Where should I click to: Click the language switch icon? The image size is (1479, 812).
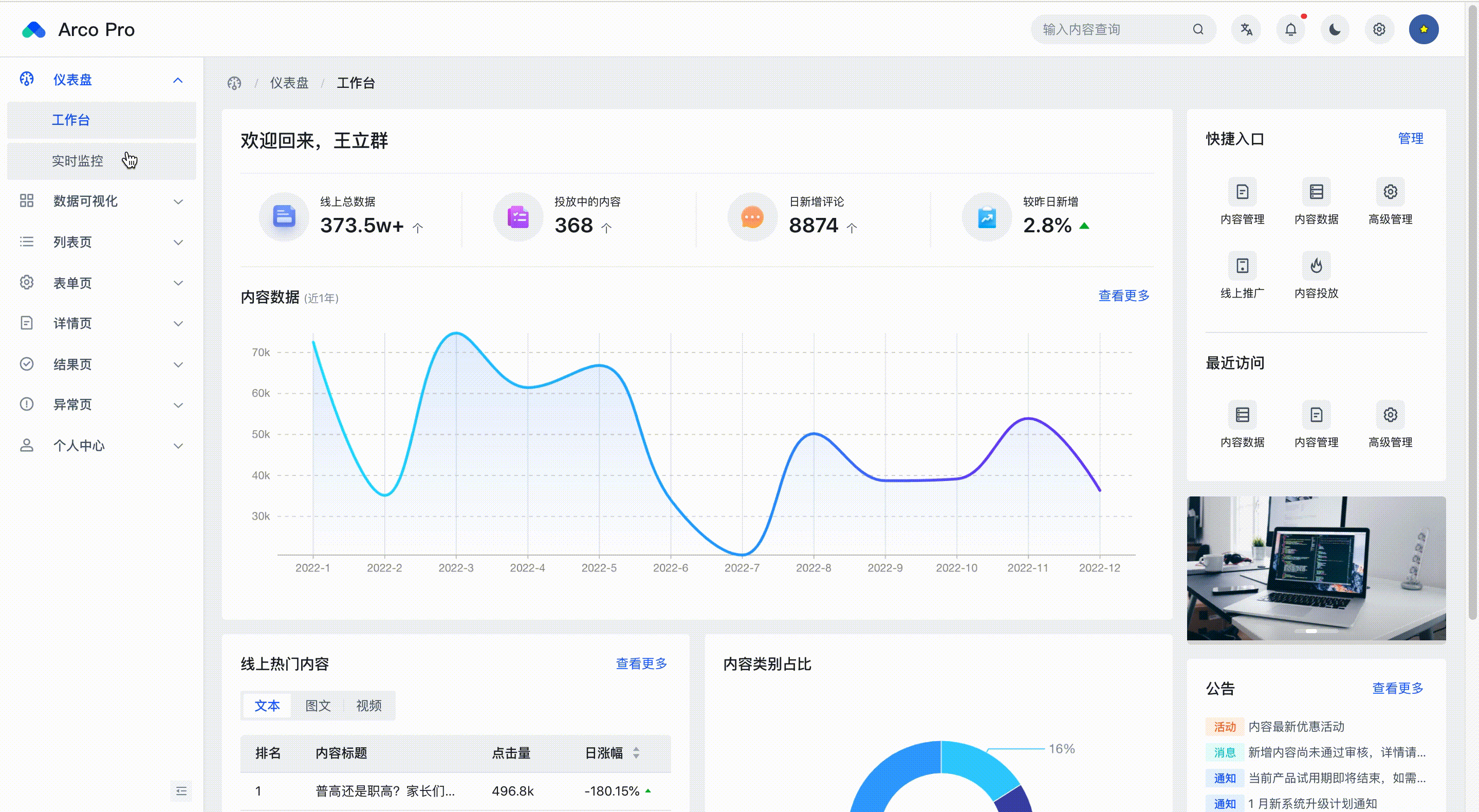(x=1246, y=29)
